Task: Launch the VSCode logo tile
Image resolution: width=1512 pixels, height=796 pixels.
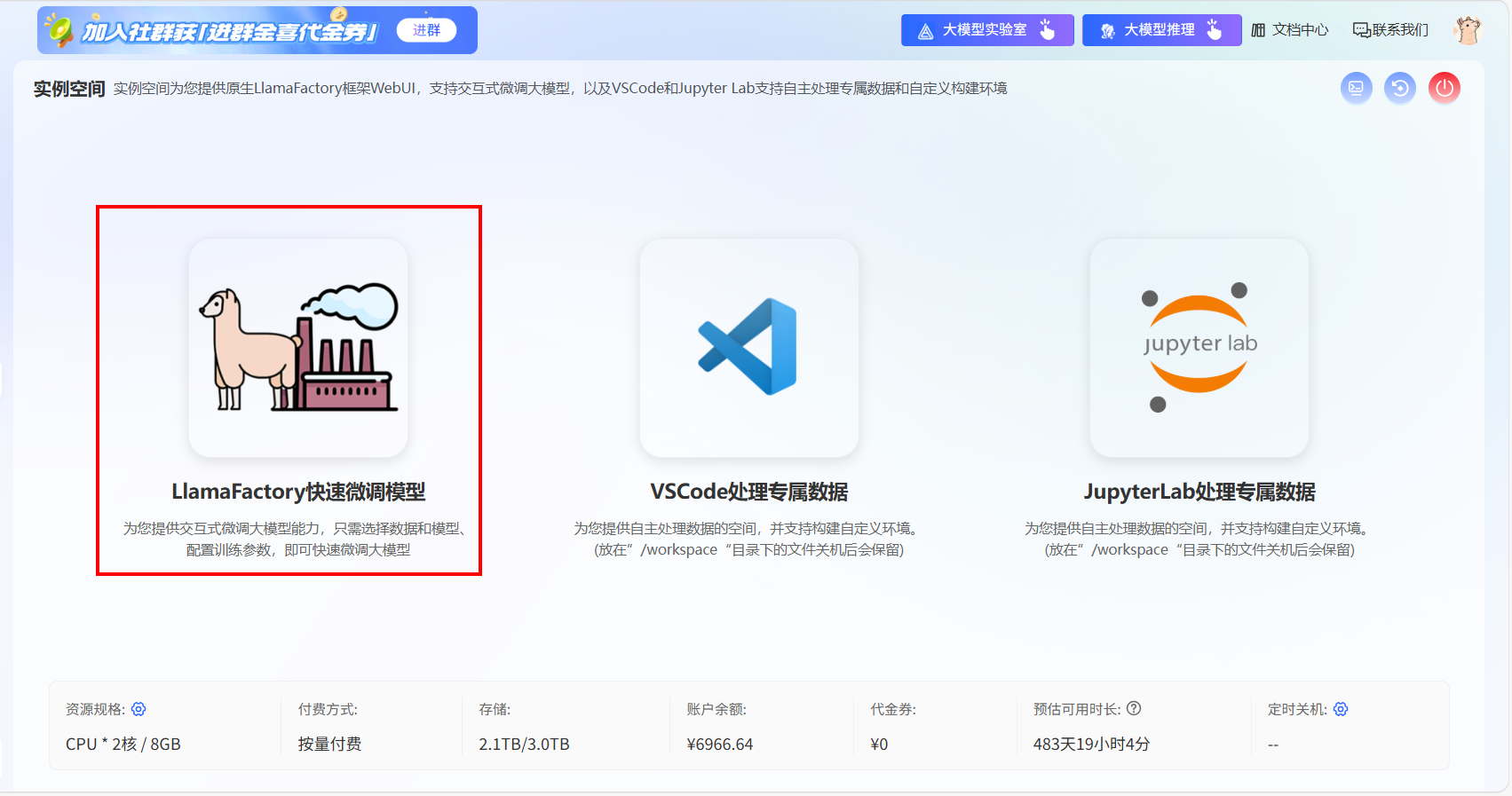Action: pyautogui.click(x=748, y=348)
